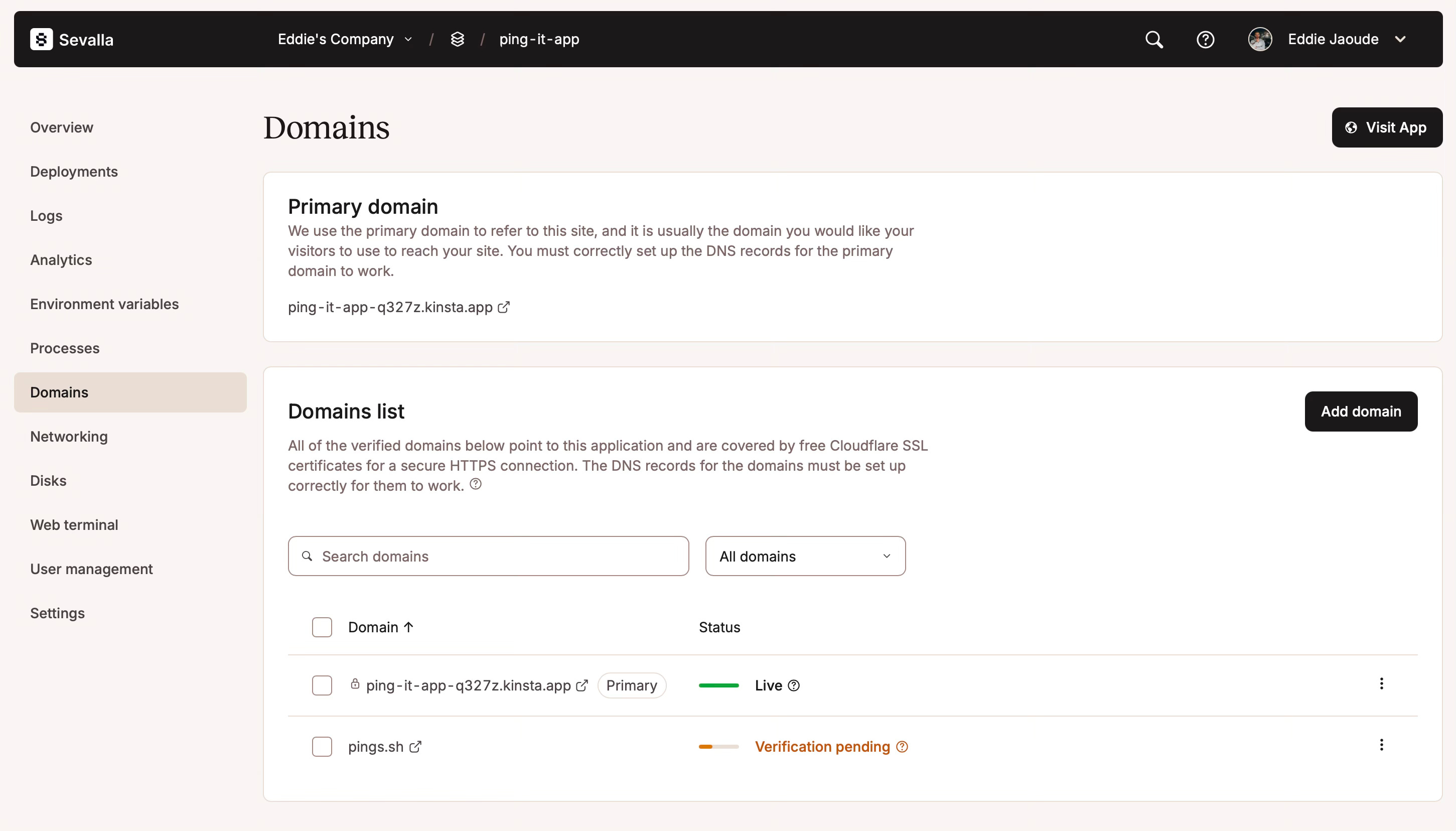The image size is (1456, 831).
Task: Toggle the select-all domains checkbox
Action: (x=322, y=627)
